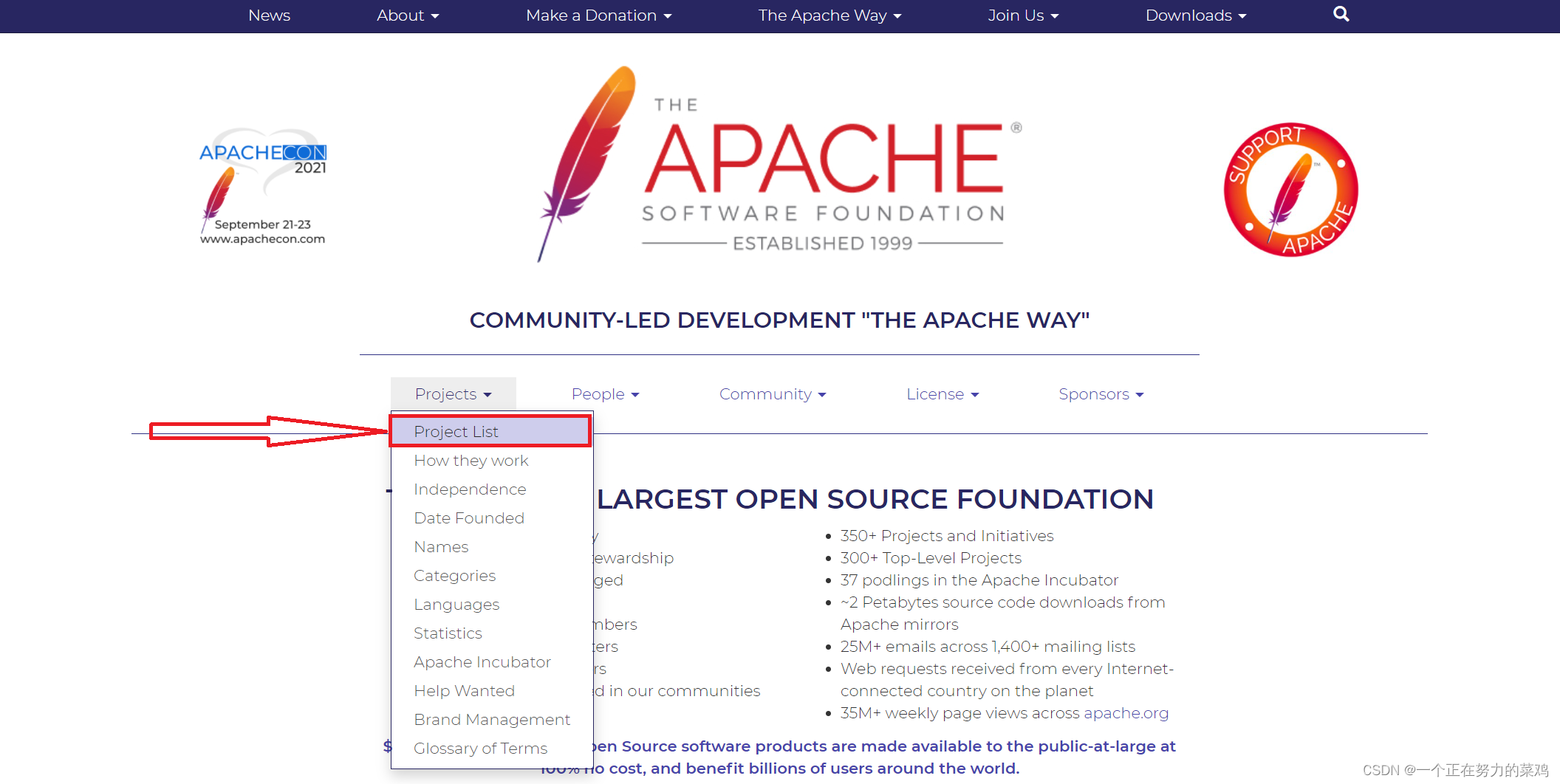Select How they work menu entry
Screen dimensions: 1560x784
click(491, 461)
